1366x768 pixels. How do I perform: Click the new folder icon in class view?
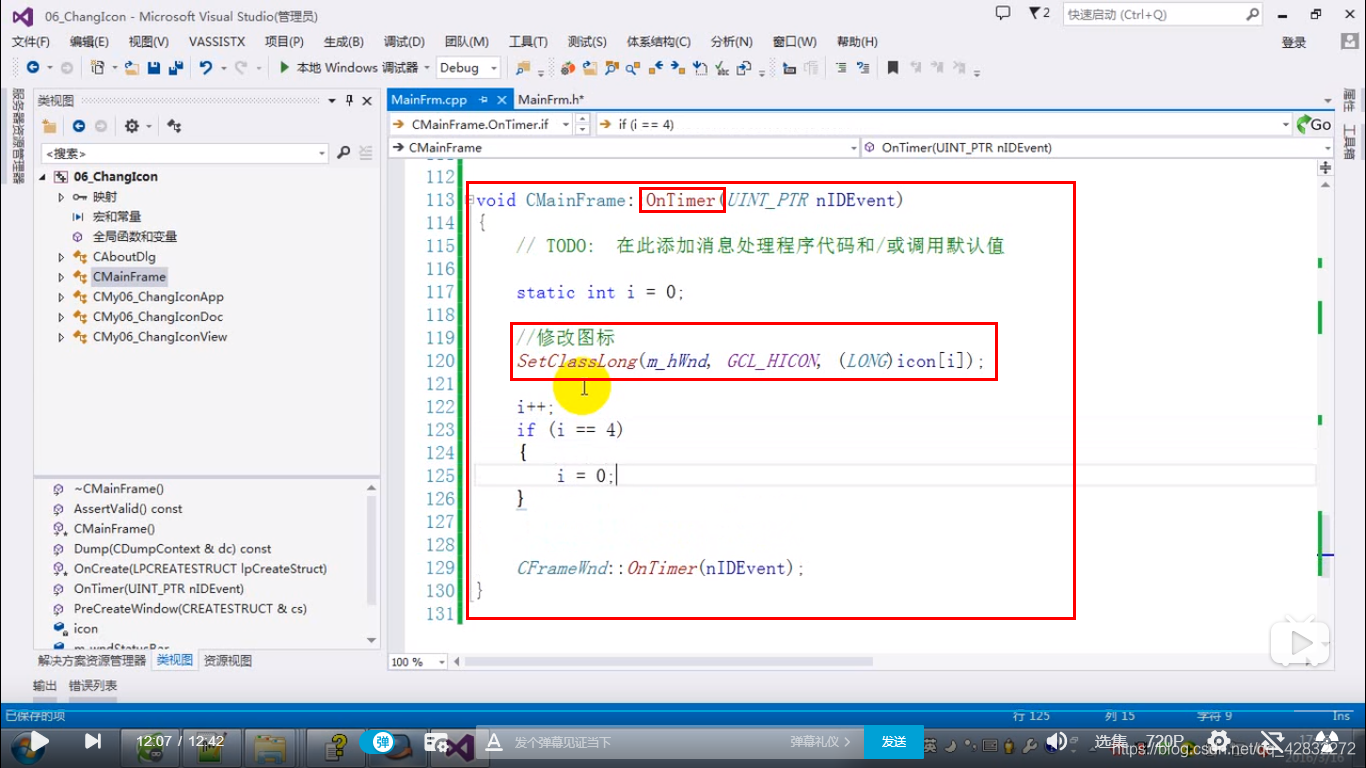pyautogui.click(x=49, y=126)
